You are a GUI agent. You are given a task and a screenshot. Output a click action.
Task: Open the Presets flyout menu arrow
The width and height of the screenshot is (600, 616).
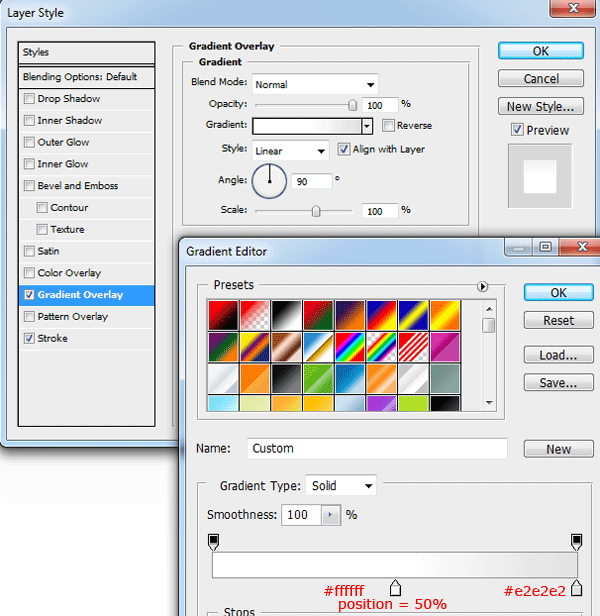pyautogui.click(x=483, y=286)
